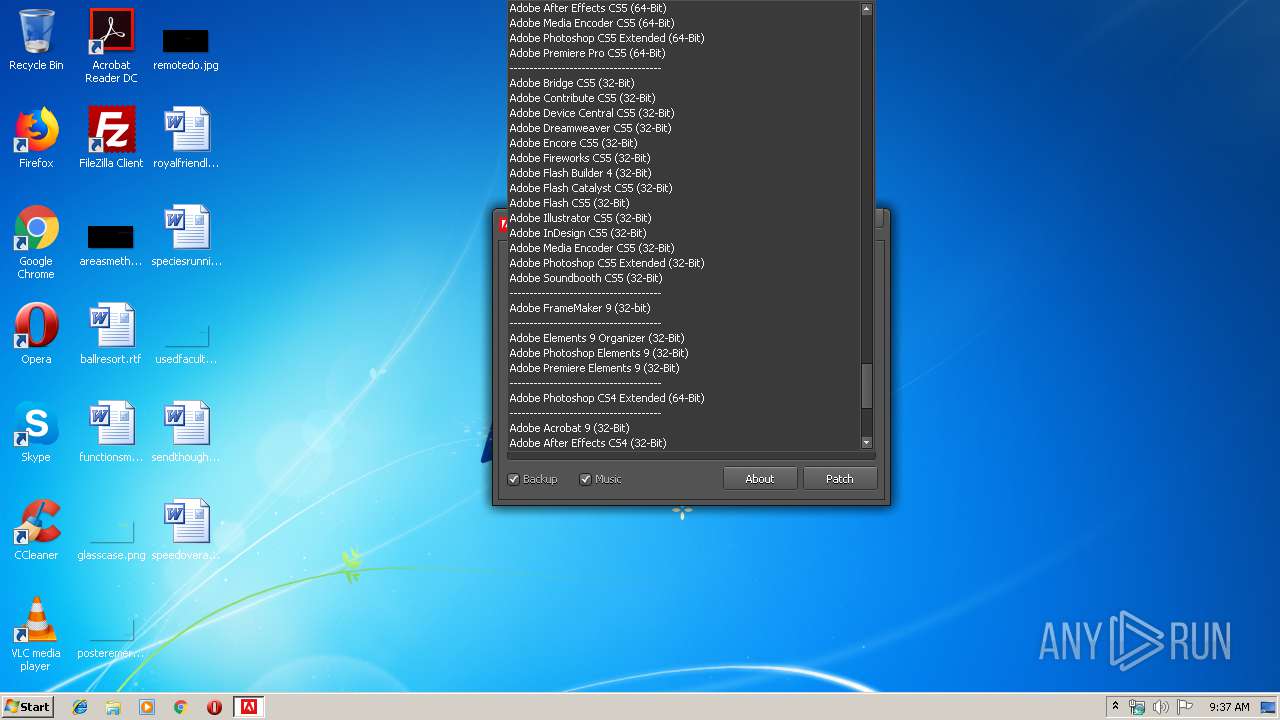Click the Patch button

click(x=840, y=479)
